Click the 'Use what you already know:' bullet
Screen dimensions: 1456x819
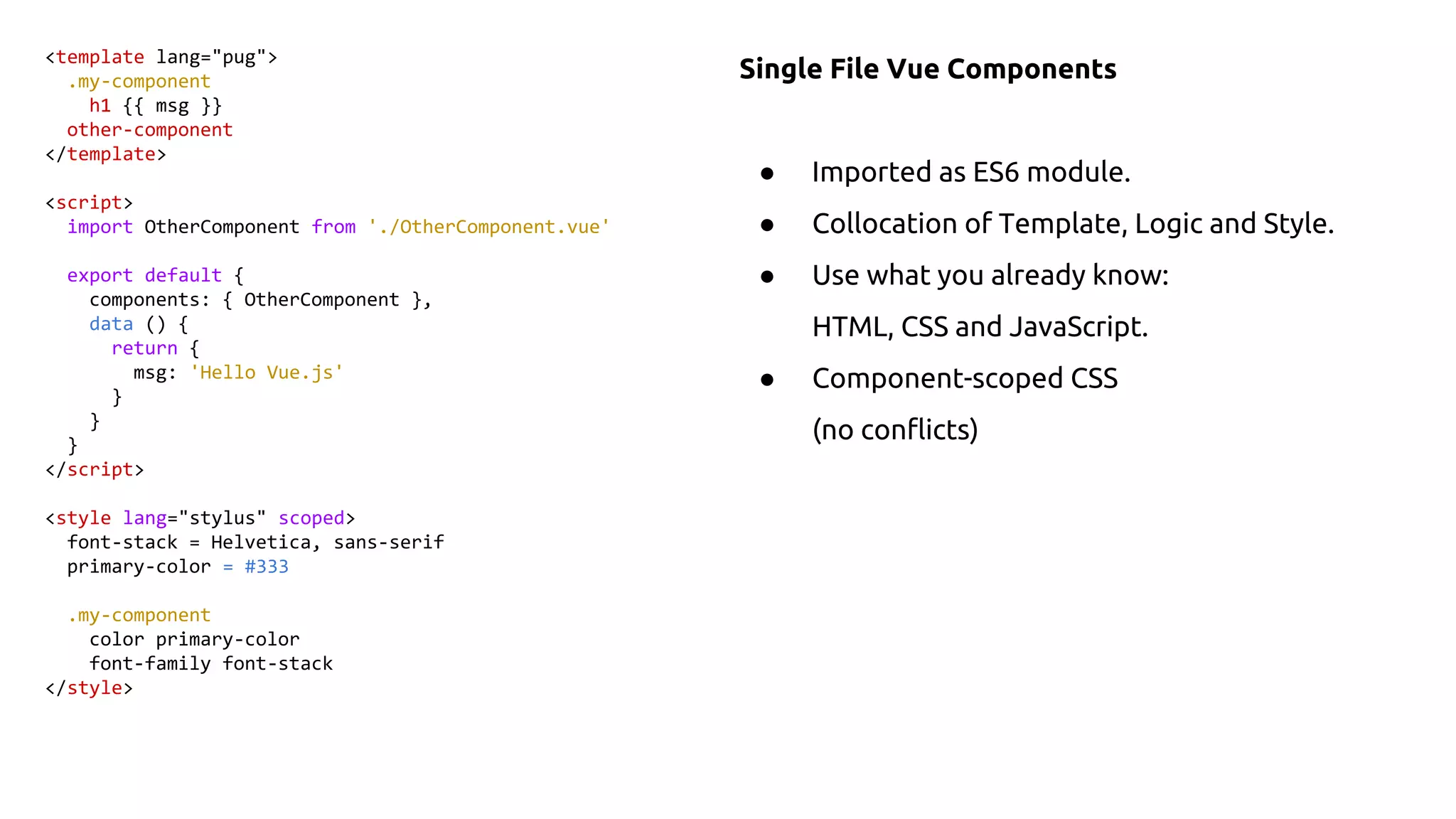click(x=990, y=275)
